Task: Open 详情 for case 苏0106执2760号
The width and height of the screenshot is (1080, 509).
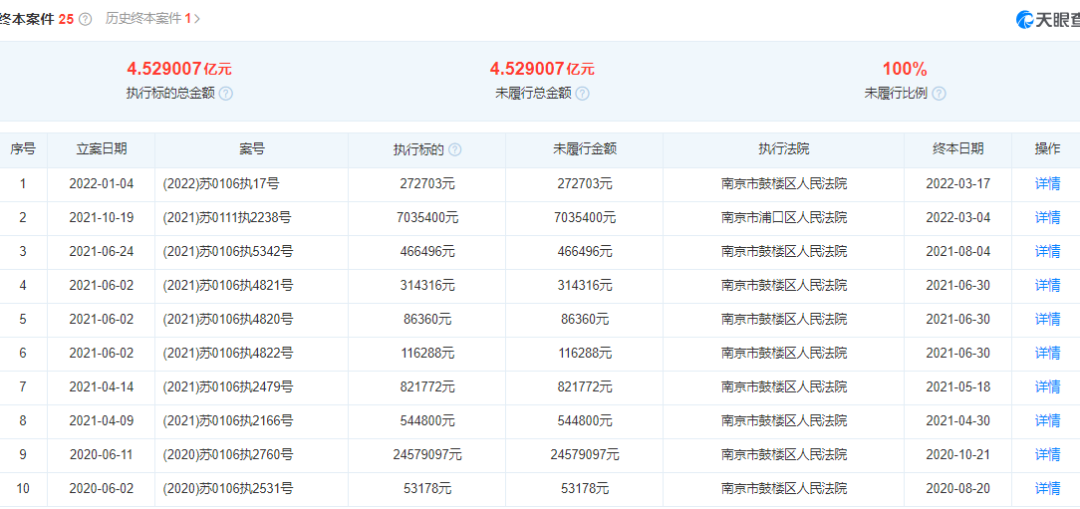Action: (1047, 455)
